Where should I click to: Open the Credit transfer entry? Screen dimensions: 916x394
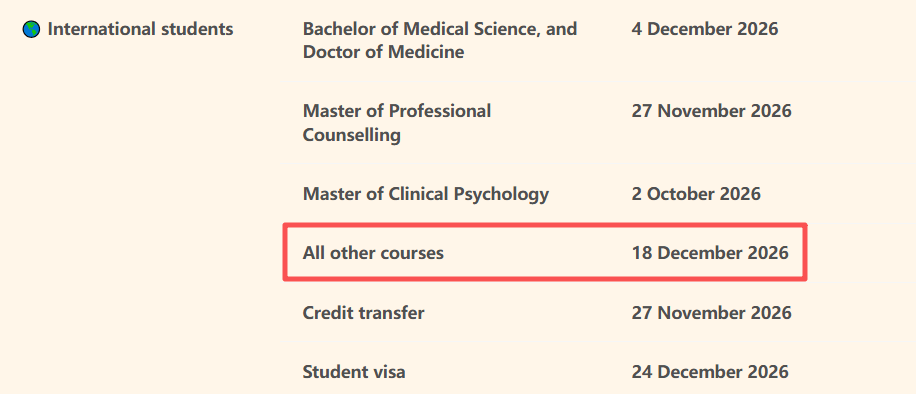tap(363, 313)
